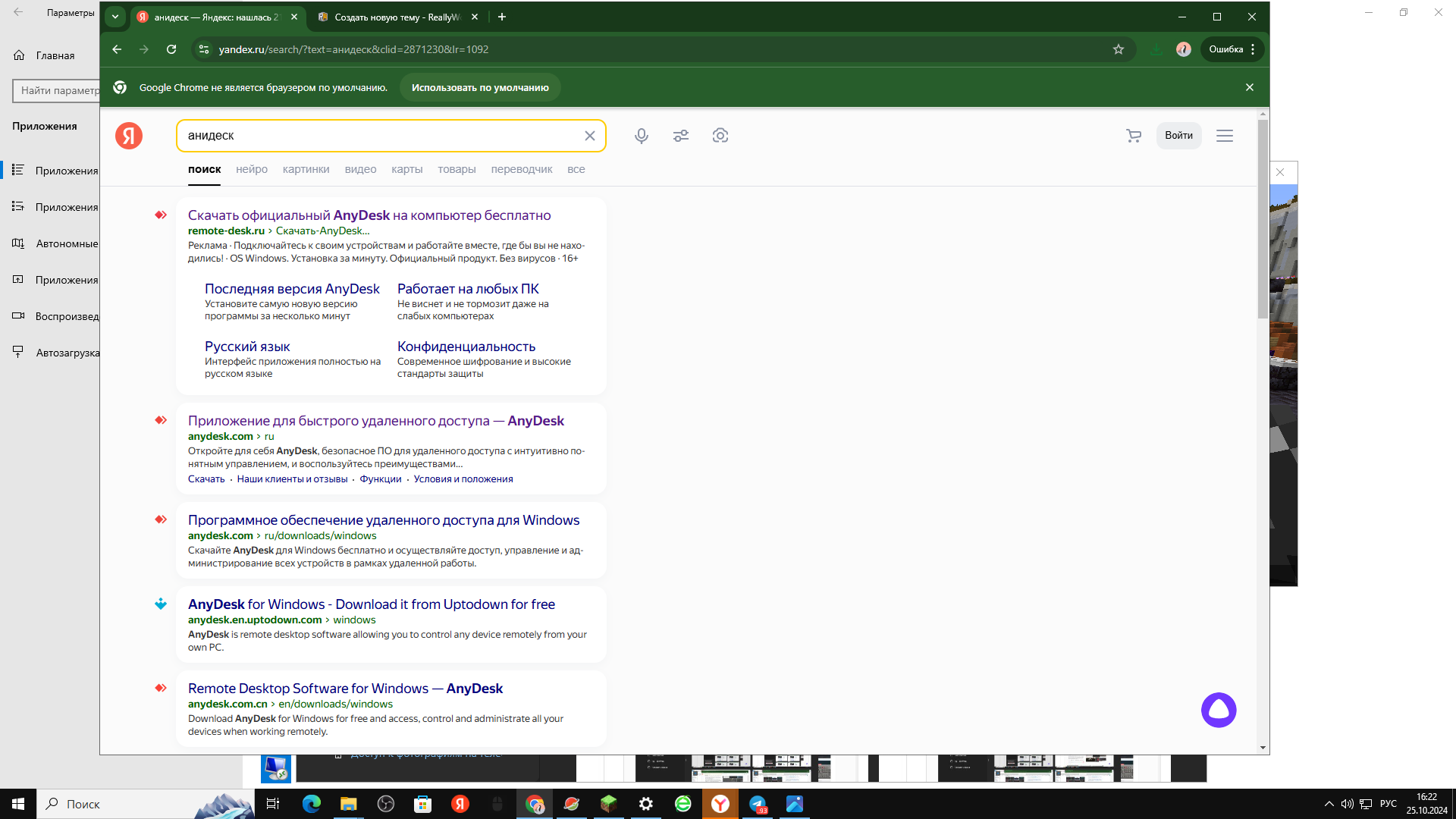1456x819 pixels.
Task: Open Chrome downloads icon
Action: [1156, 49]
